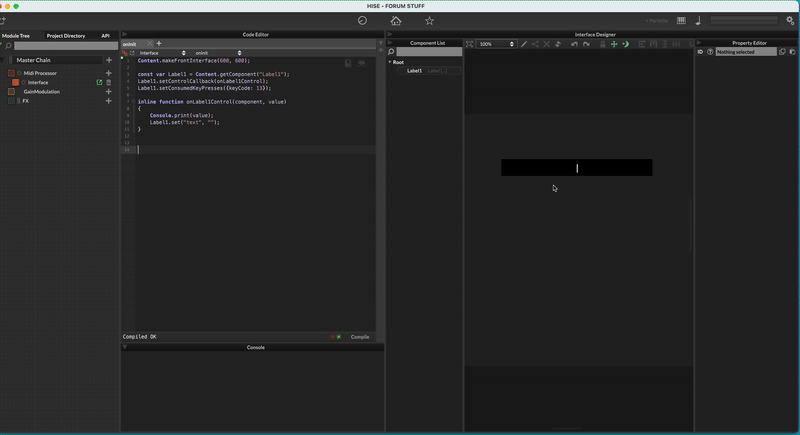Toggle the orange Interface module bypass square
The image size is (800, 435).
(15, 82)
